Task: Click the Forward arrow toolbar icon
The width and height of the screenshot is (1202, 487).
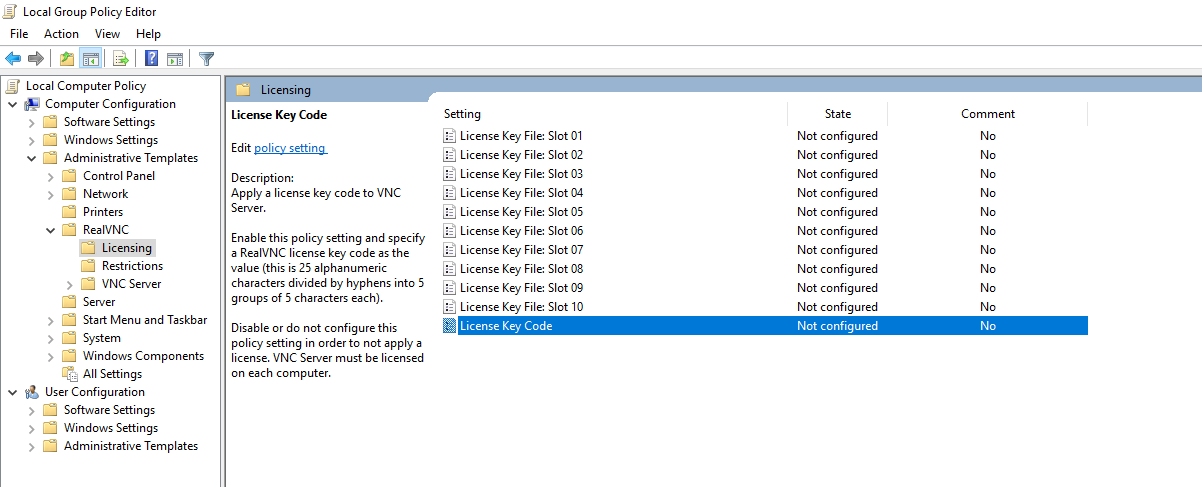Action: point(36,59)
